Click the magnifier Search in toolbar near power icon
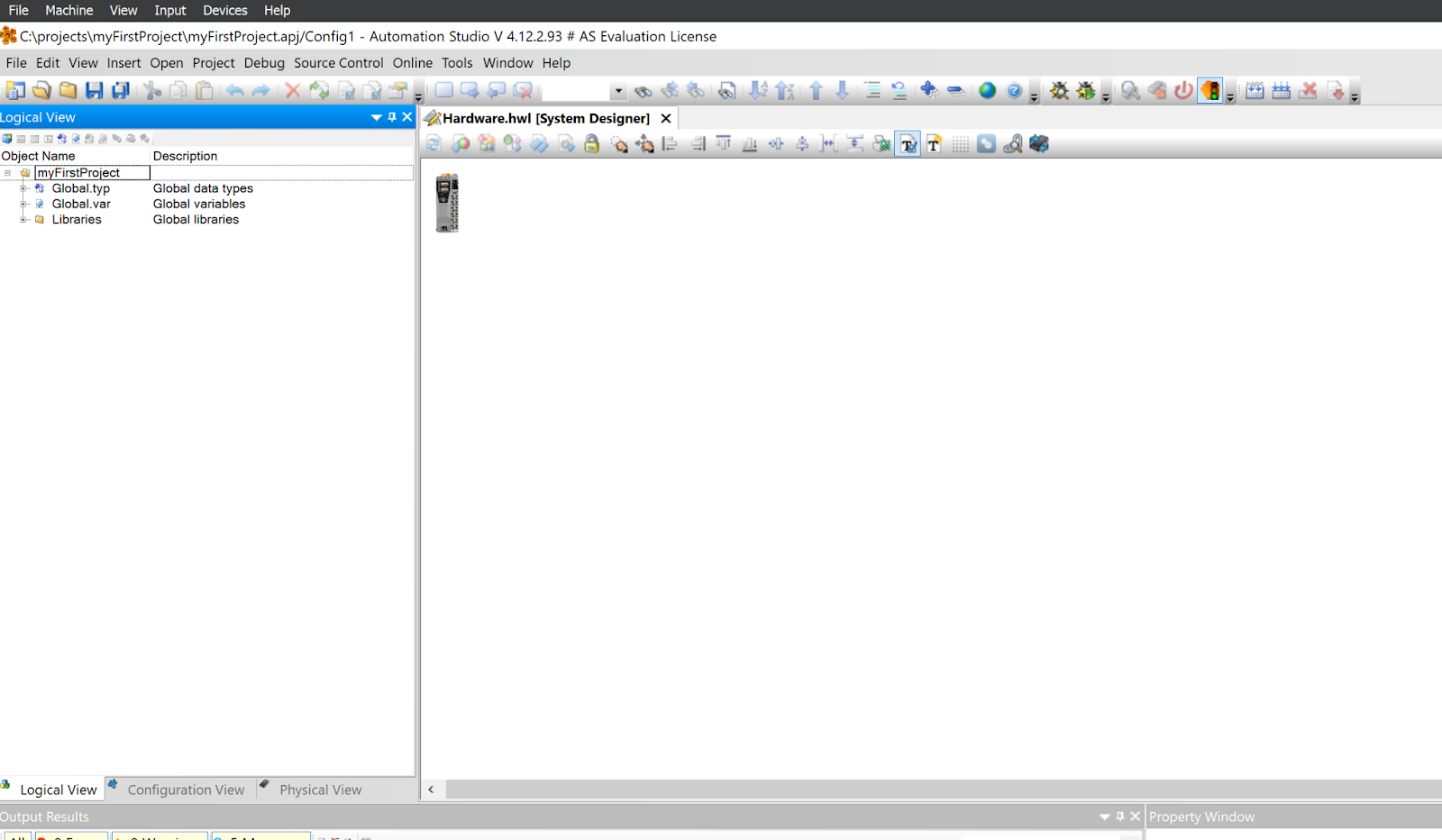 point(1130,90)
